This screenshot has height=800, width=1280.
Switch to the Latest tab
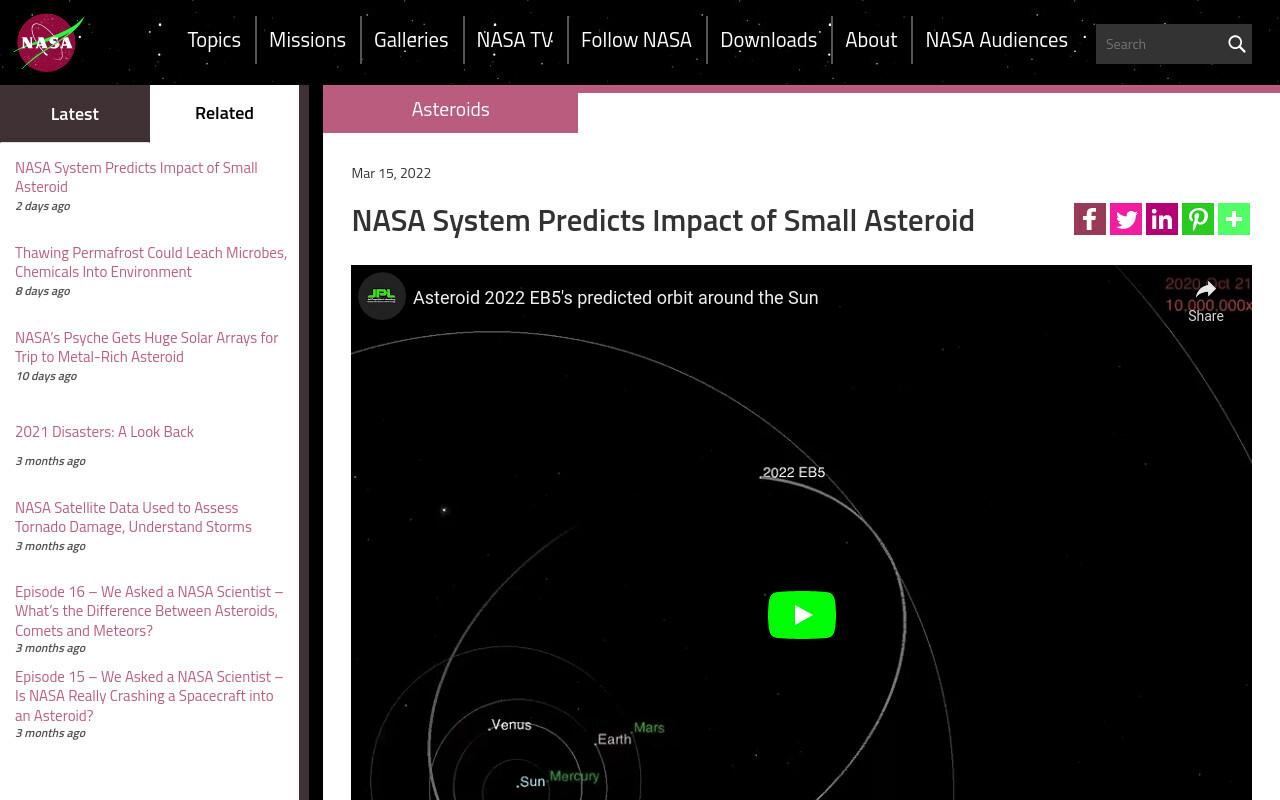click(x=75, y=113)
